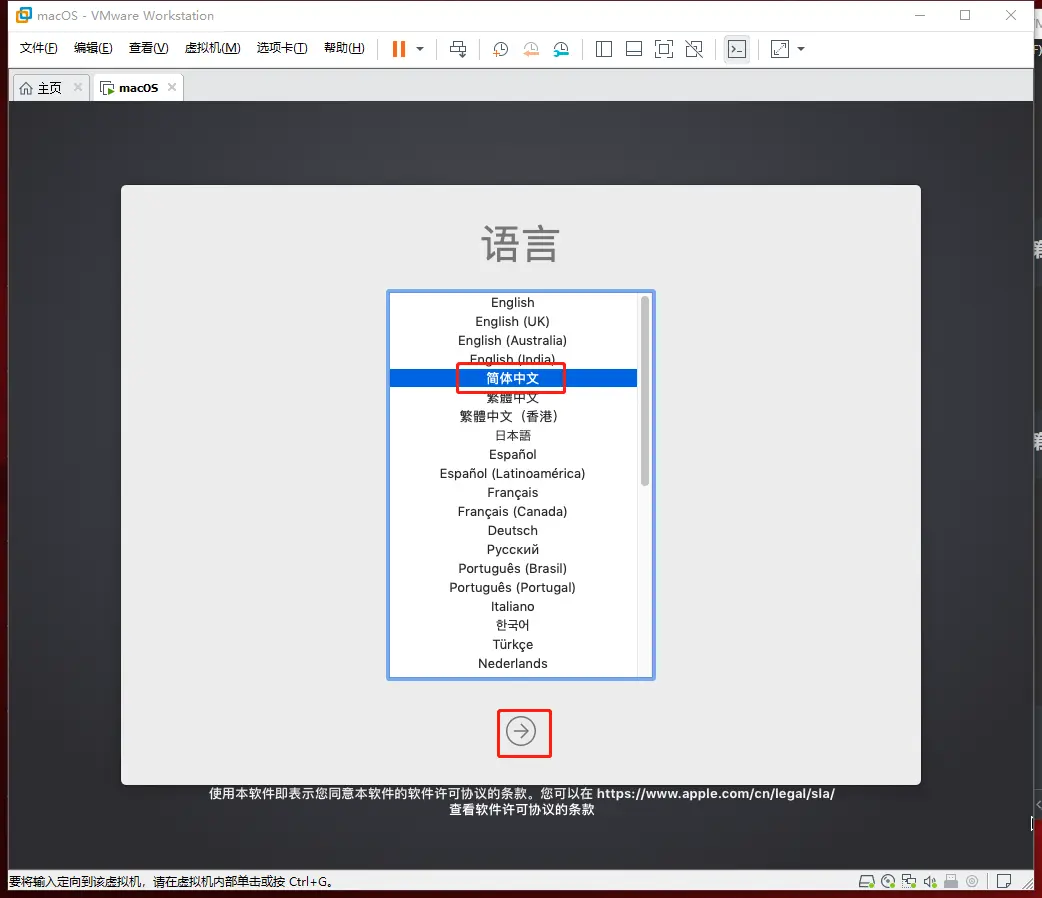1042x898 pixels.
Task: Minimize the VMware Workstation window
Action: [920, 15]
